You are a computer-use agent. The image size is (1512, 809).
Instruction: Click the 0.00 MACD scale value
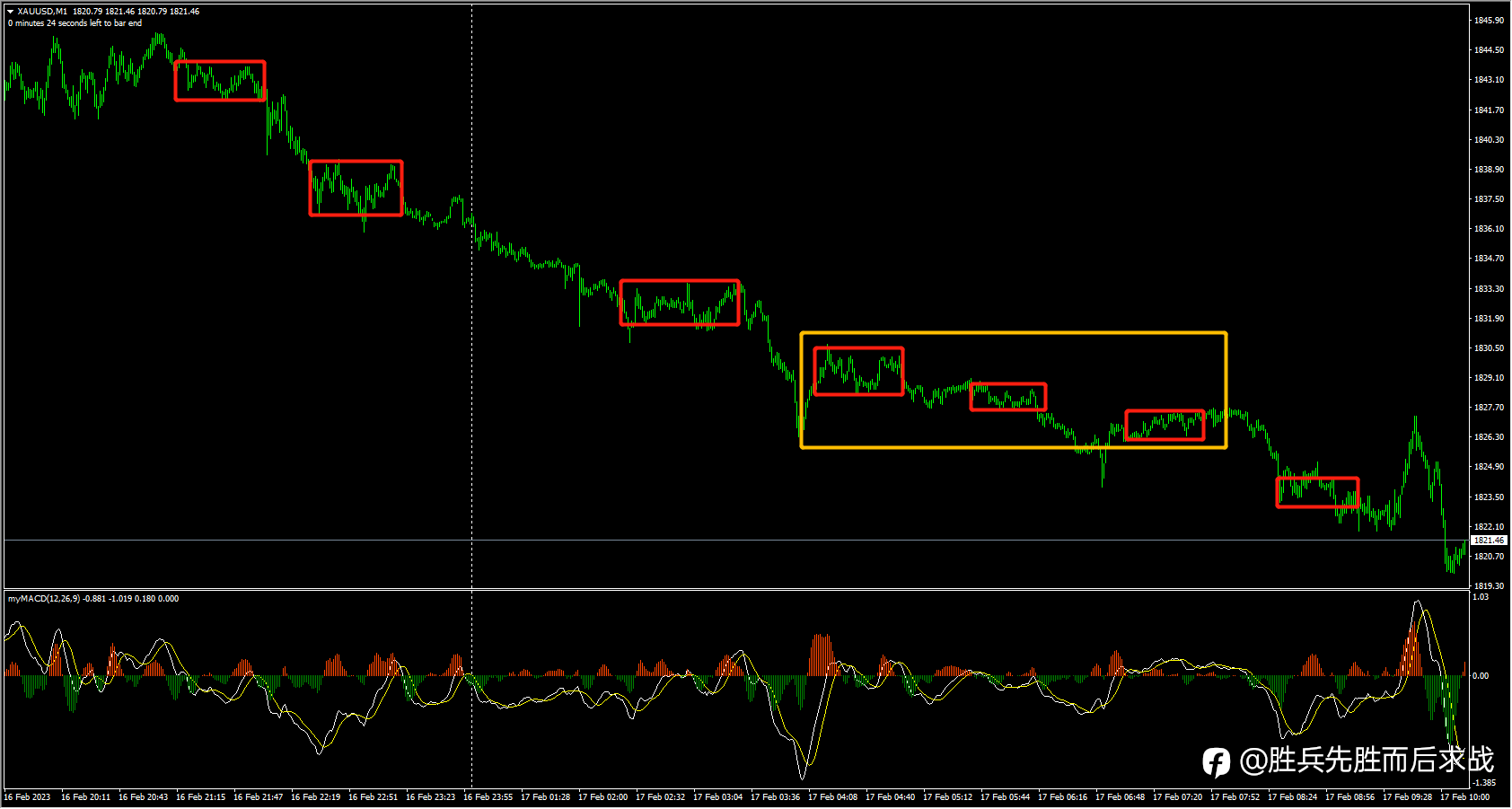click(1481, 676)
